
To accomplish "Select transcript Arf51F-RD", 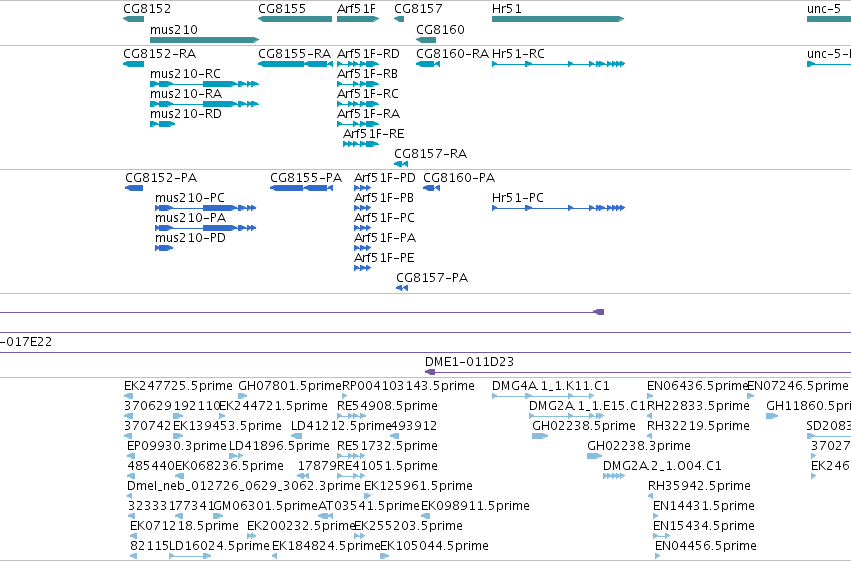I will point(368,54).
